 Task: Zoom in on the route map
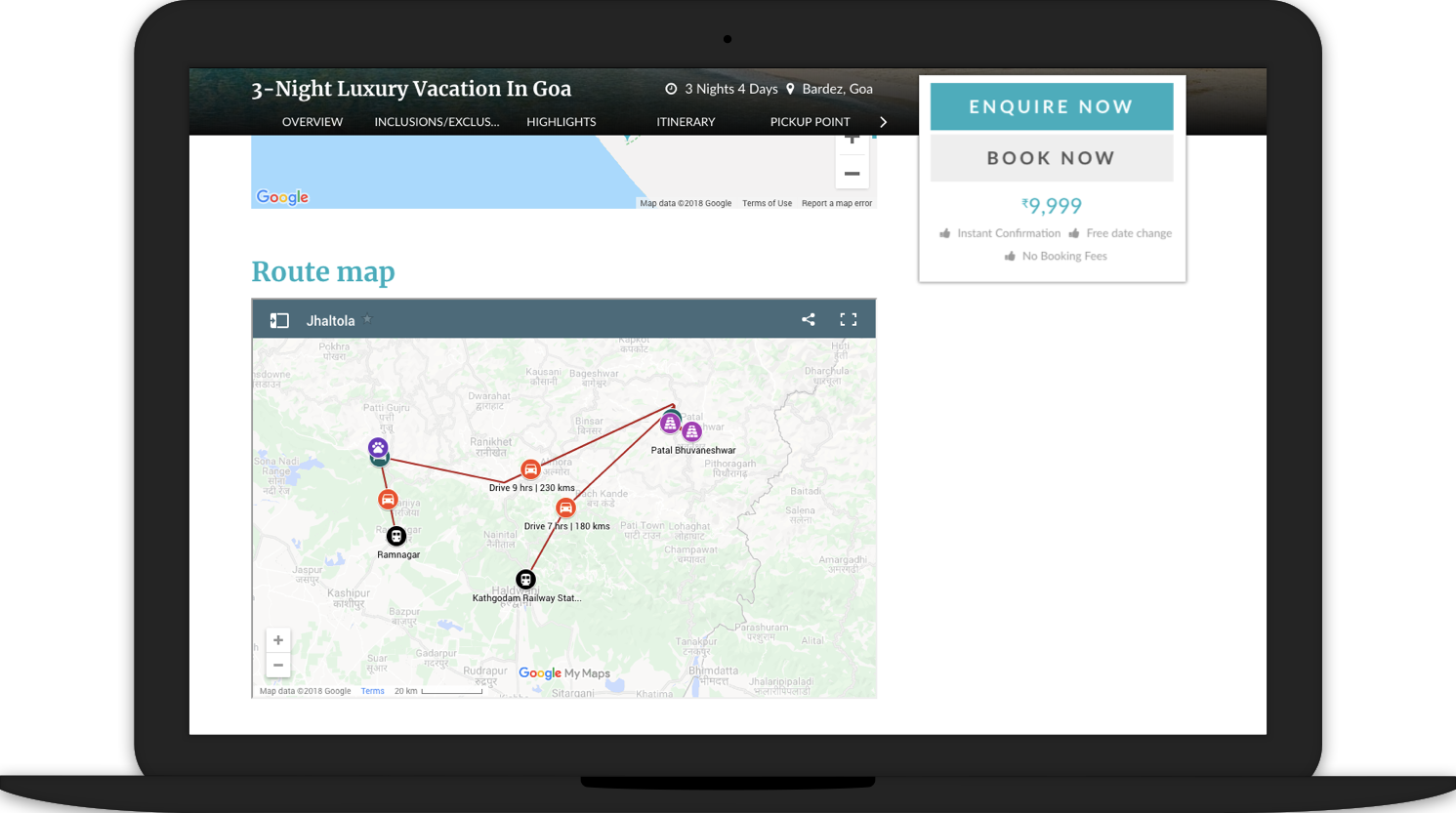tap(278, 640)
